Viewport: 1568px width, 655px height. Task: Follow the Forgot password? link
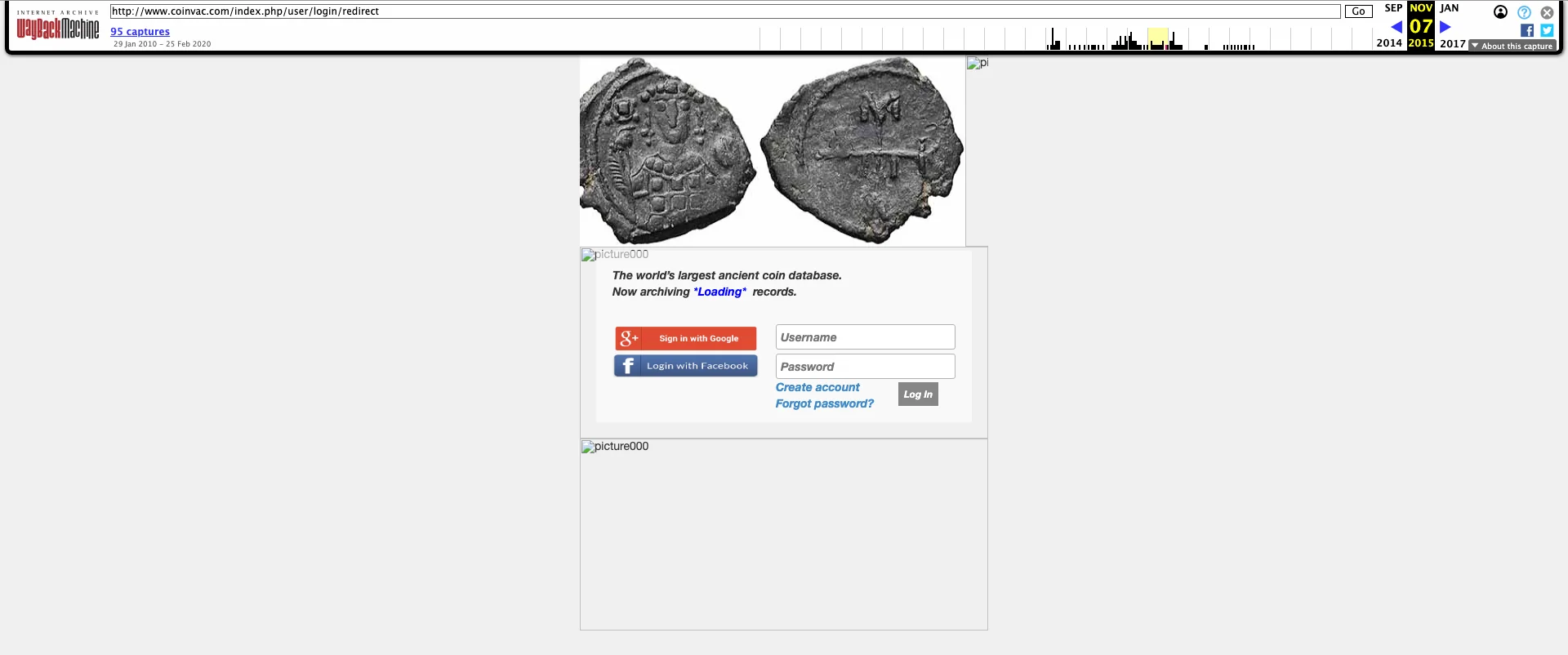pos(824,403)
